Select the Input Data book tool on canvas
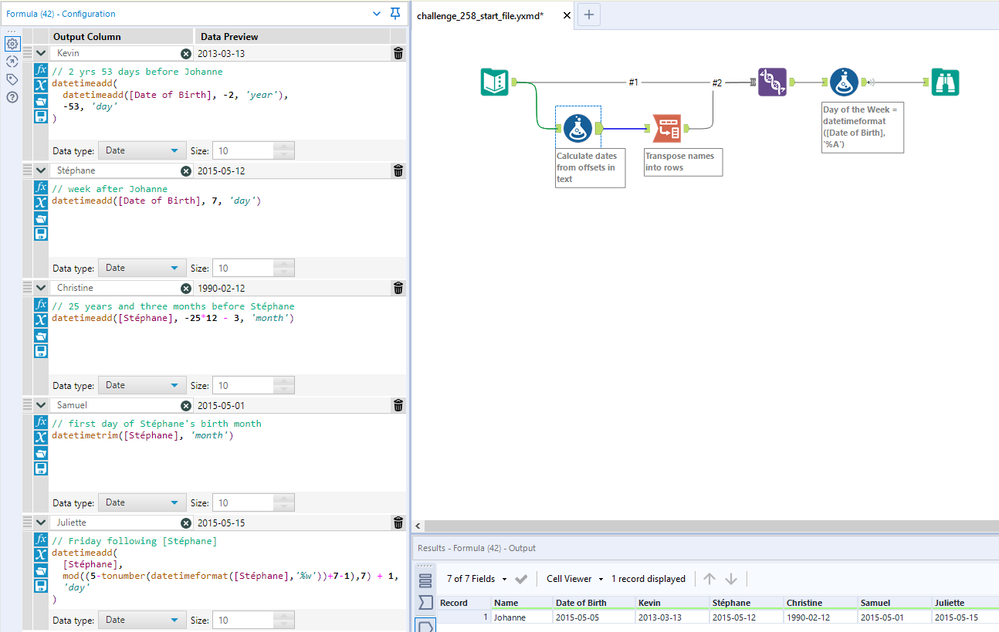The height and width of the screenshot is (632, 999). (494, 82)
